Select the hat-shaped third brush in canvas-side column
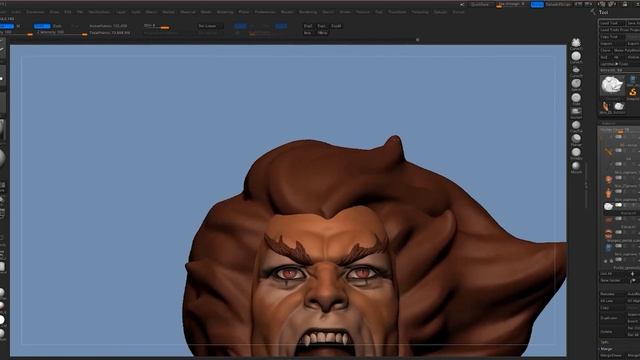 [x=576, y=70]
